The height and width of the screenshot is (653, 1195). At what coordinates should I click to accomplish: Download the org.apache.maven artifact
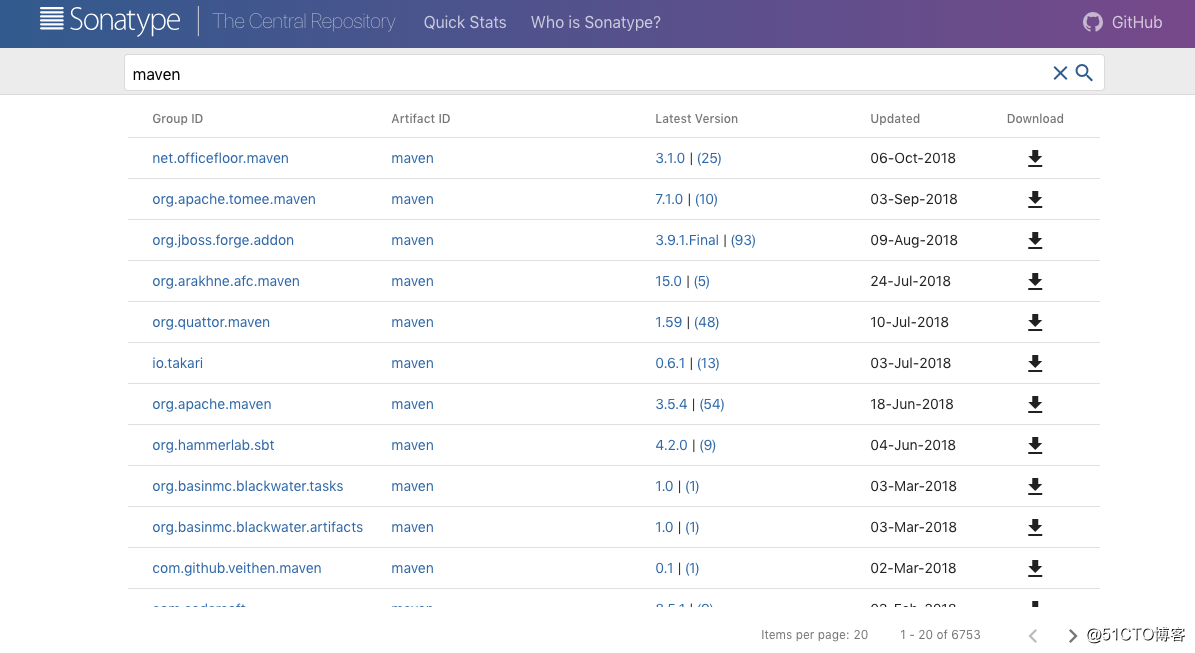pos(1034,405)
